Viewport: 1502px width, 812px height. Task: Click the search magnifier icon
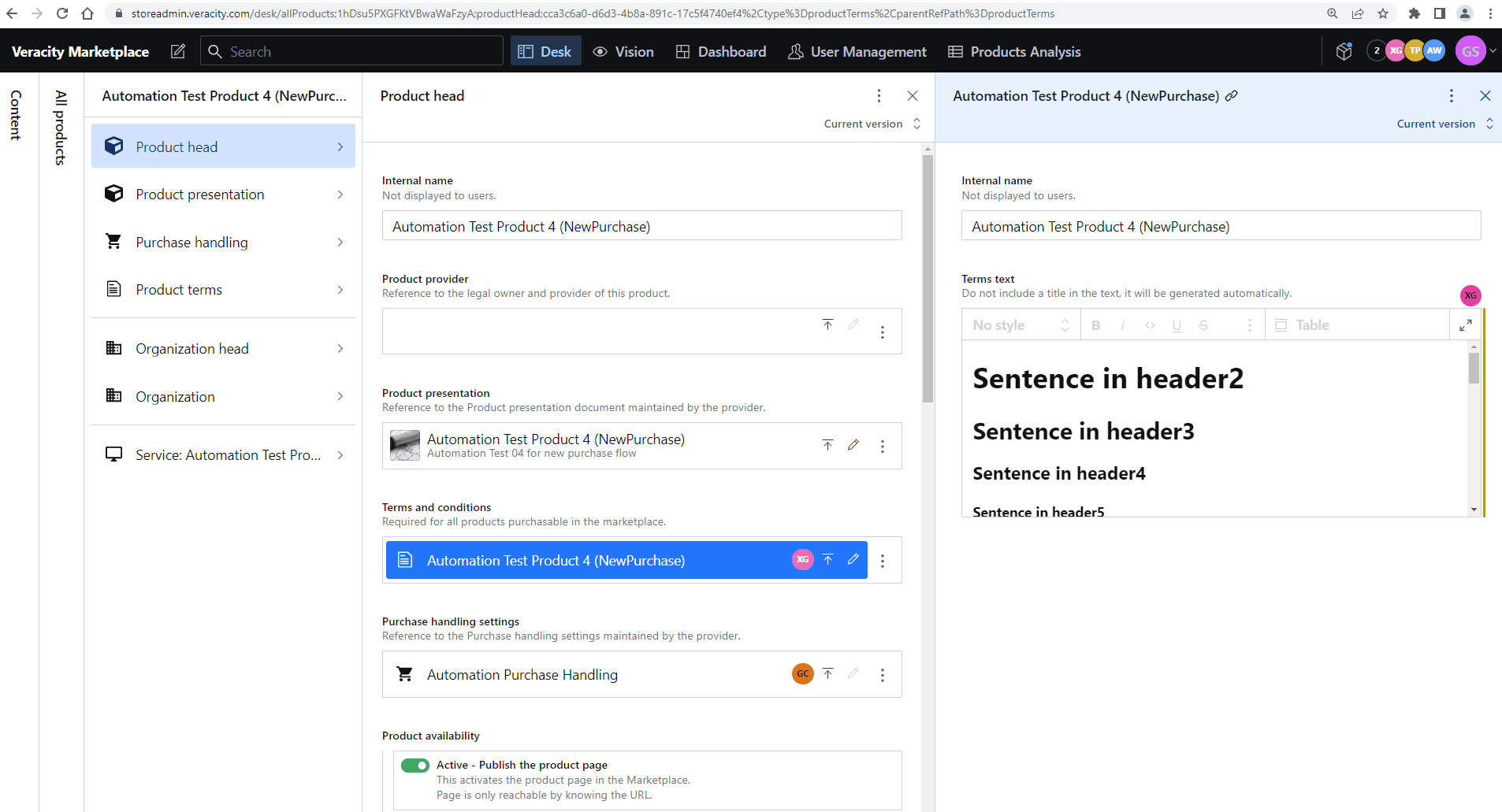(x=214, y=51)
